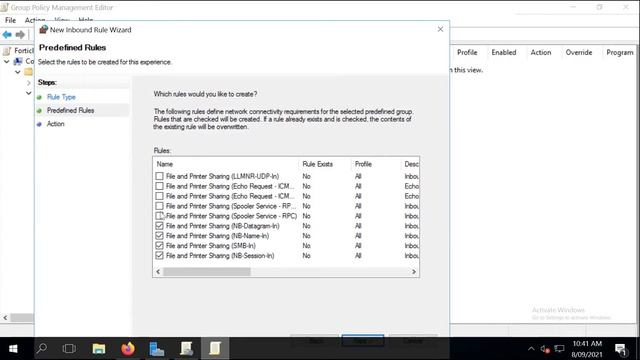Open the File menu

10,20
